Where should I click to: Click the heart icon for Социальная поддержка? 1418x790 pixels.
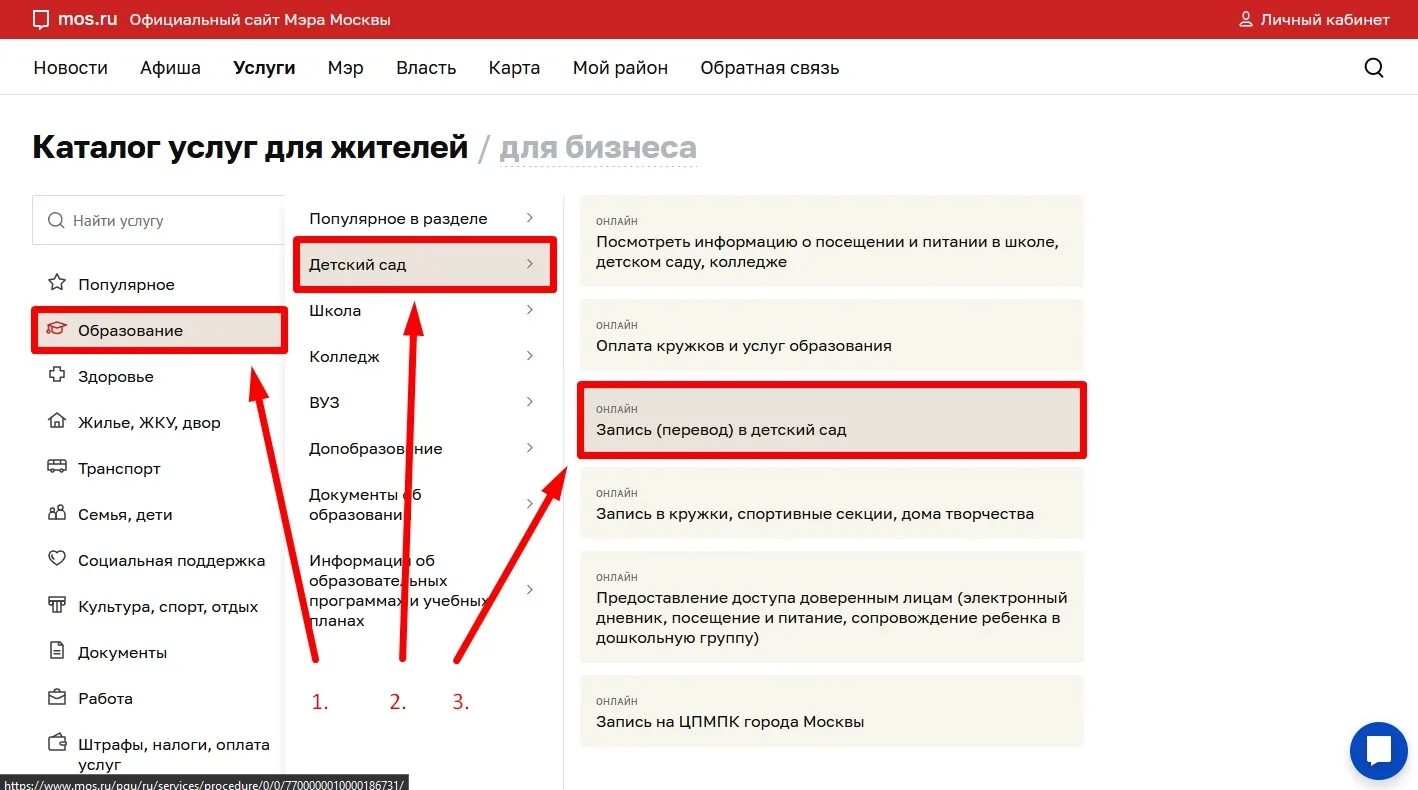(x=57, y=559)
